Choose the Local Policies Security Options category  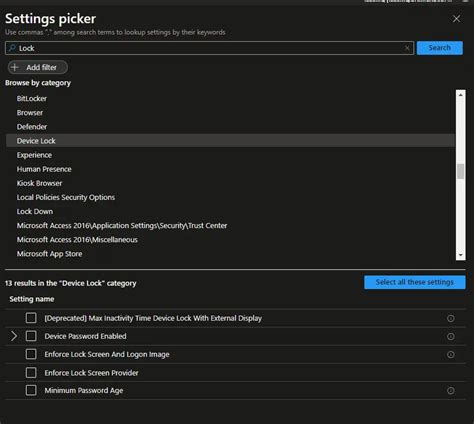pos(66,197)
